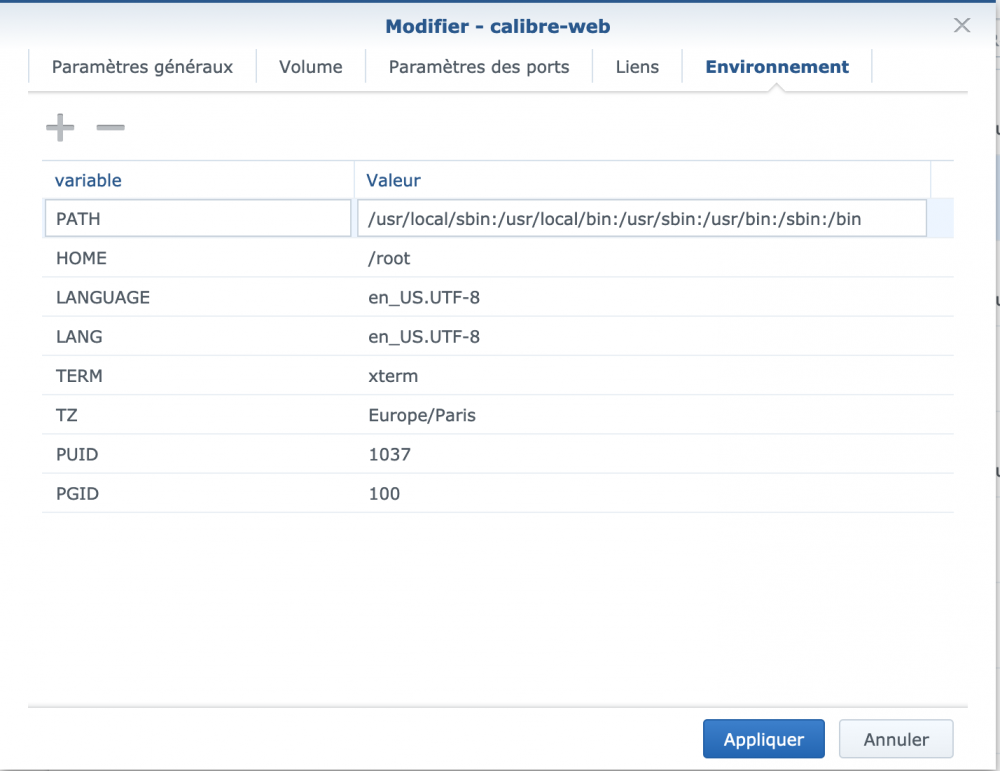This screenshot has height=771, width=1000.
Task: Edit the PATH variable name field
Action: click(198, 218)
